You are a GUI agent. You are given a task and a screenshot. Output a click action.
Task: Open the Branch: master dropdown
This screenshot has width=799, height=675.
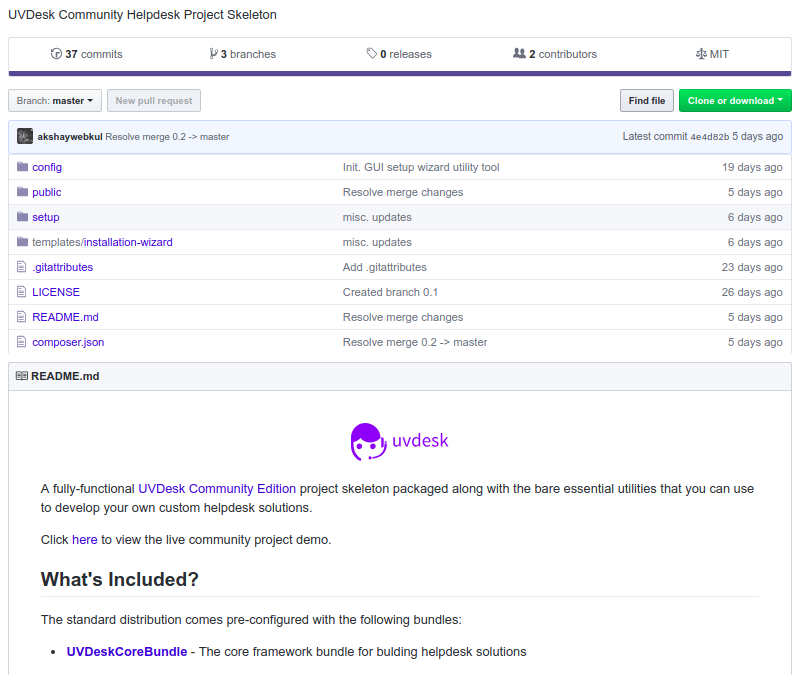(x=55, y=100)
